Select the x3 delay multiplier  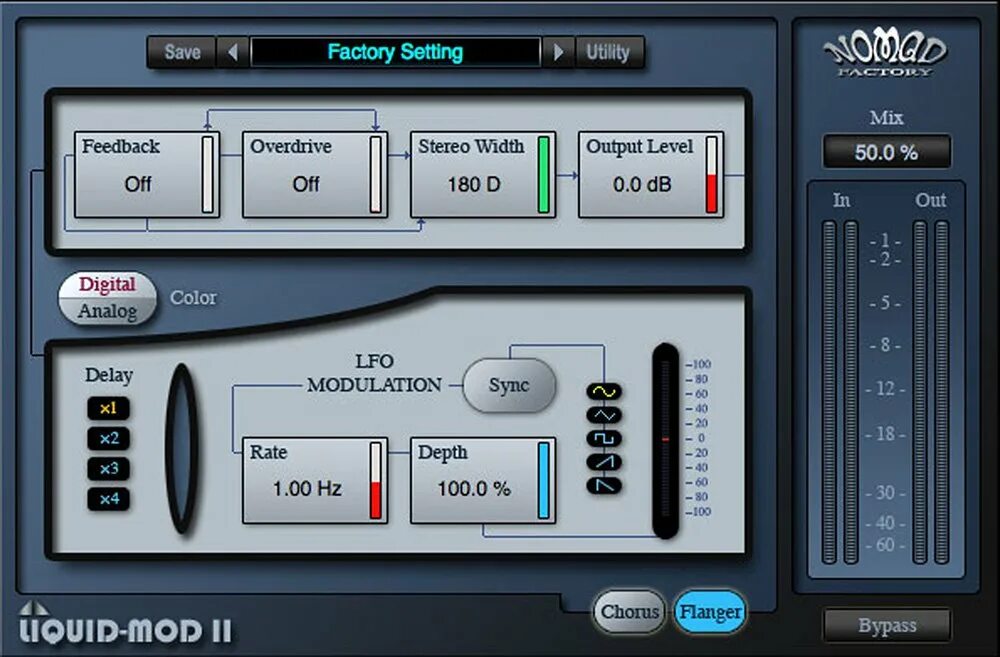[x=108, y=468]
